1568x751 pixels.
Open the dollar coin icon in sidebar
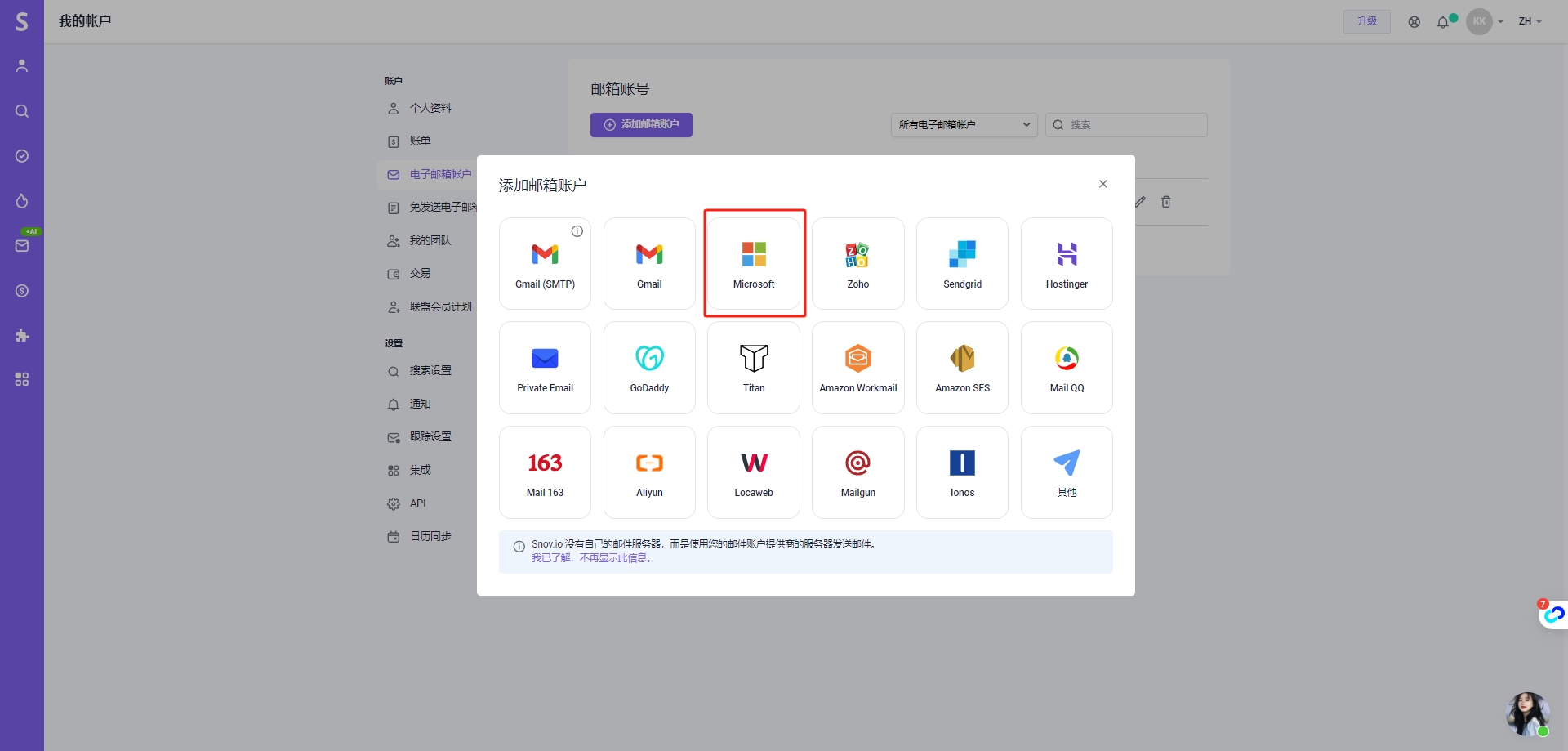click(x=22, y=291)
